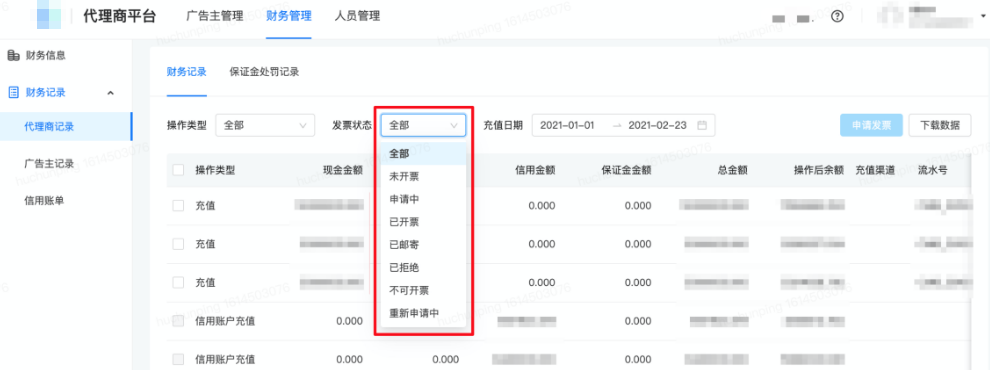The image size is (990, 370).
Task: Collapse the 财务记录 sidebar section
Action: (x=110, y=93)
